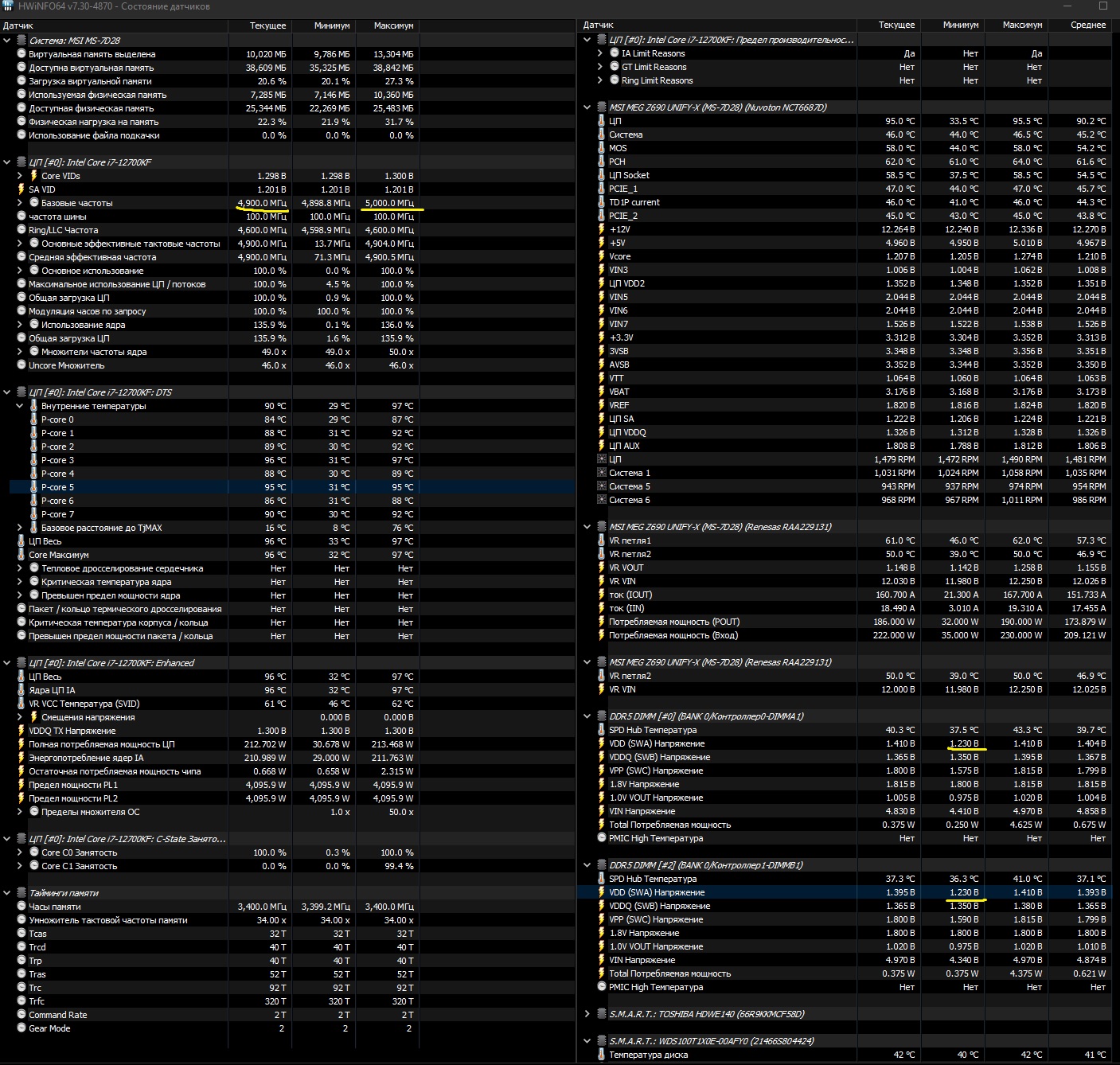This screenshot has height=1065, width=1120.
Task: Select the 167.700 A value
Action: [x=1020, y=595]
